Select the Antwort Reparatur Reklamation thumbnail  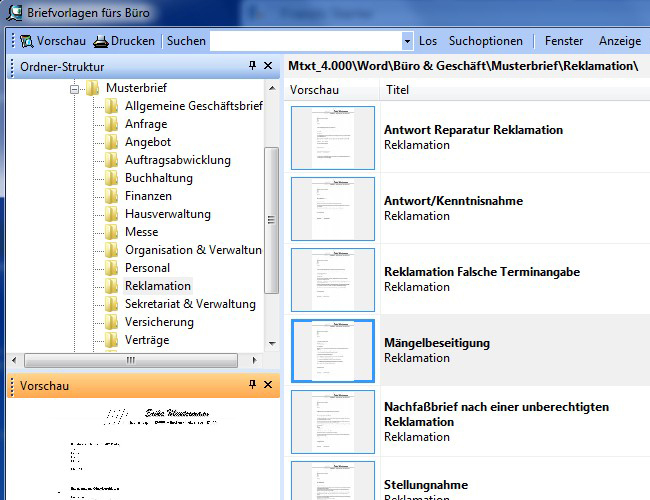(x=332, y=138)
